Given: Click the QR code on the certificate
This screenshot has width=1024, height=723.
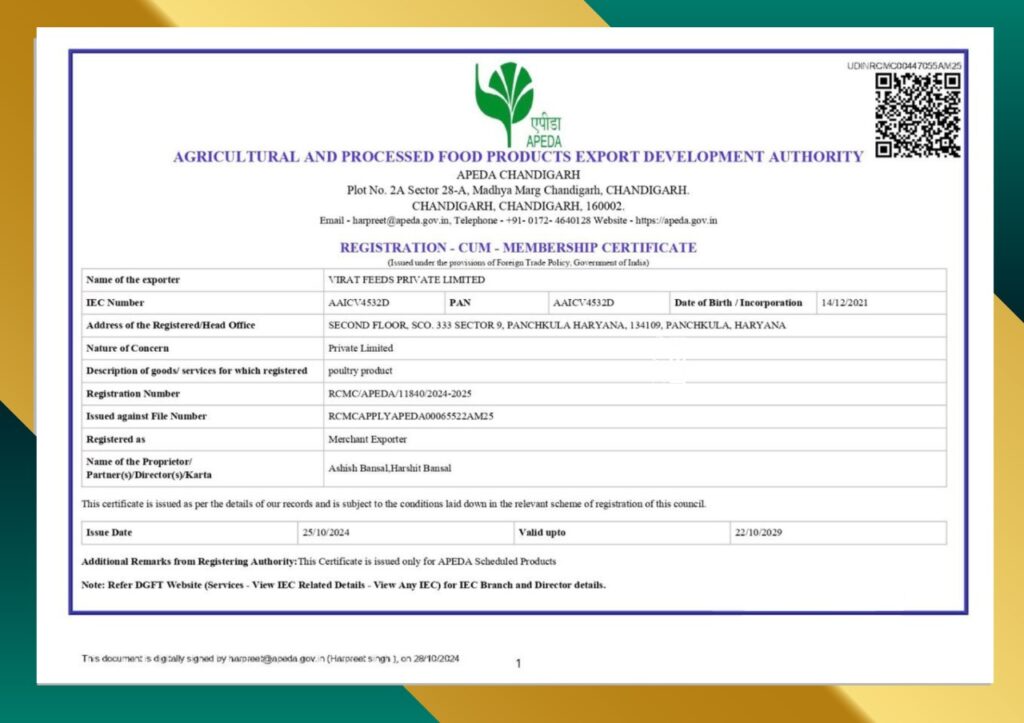Looking at the screenshot, I should [x=918, y=115].
